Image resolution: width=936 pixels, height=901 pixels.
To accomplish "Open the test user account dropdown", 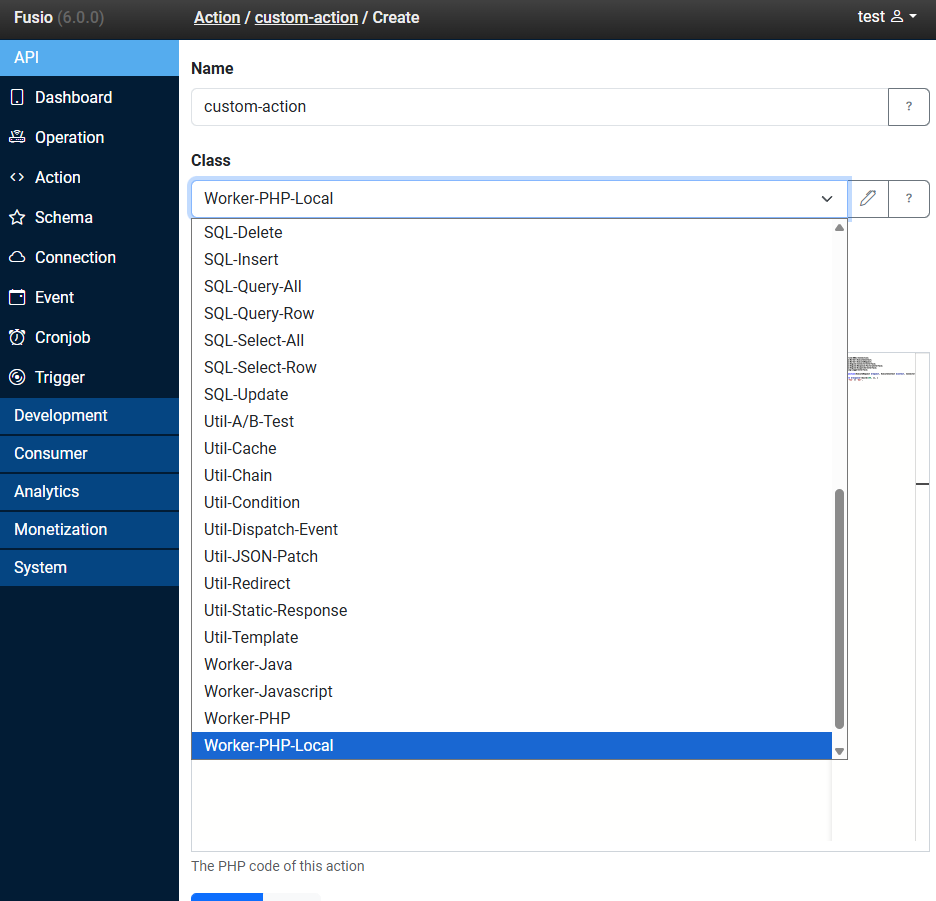I will pos(887,17).
